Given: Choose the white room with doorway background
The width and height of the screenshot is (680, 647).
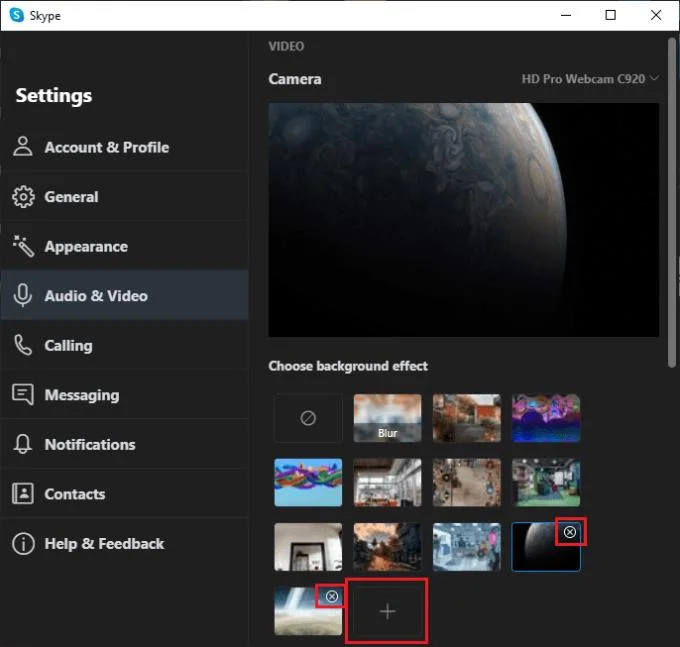Looking at the screenshot, I should coord(308,547).
